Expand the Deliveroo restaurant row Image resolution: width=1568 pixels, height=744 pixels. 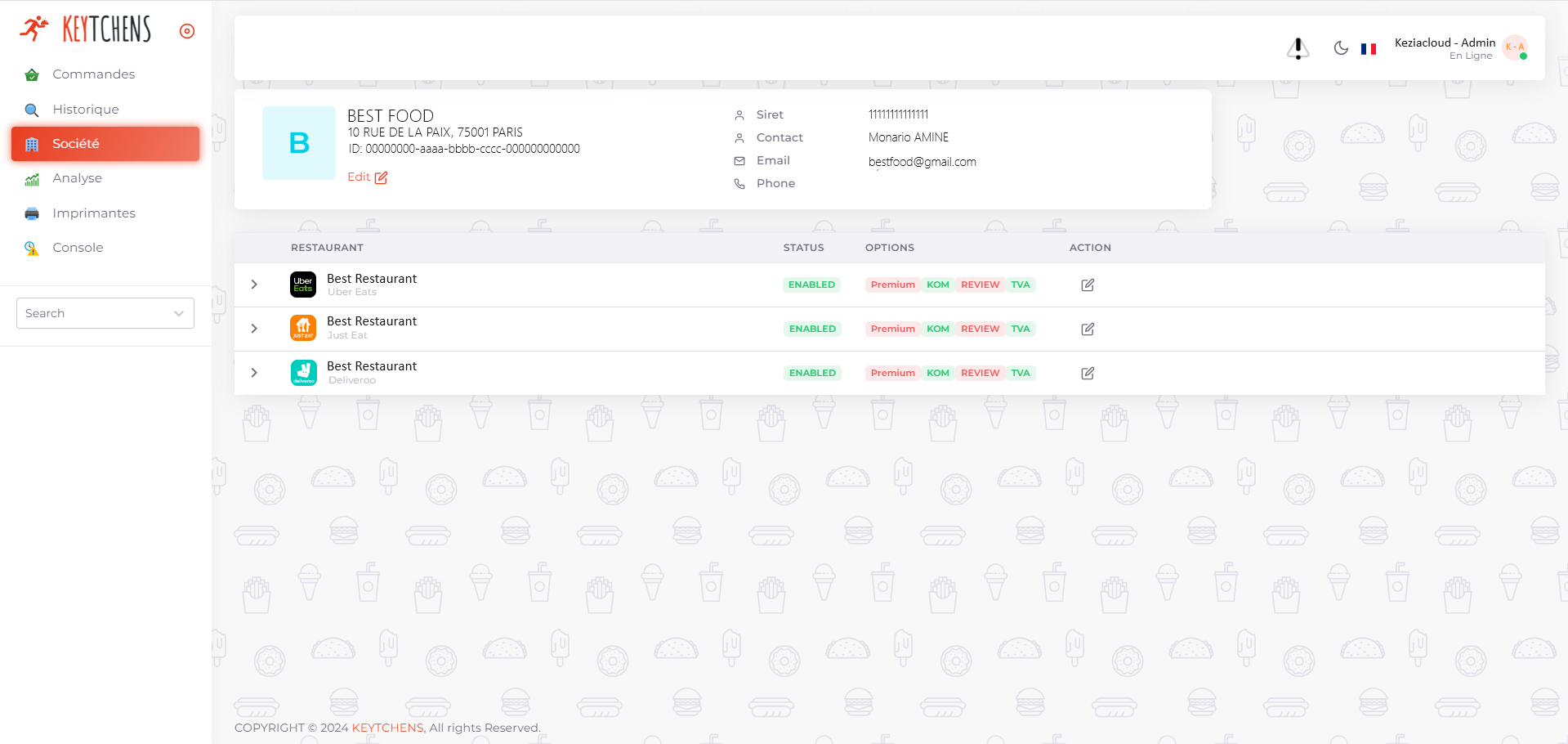254,373
